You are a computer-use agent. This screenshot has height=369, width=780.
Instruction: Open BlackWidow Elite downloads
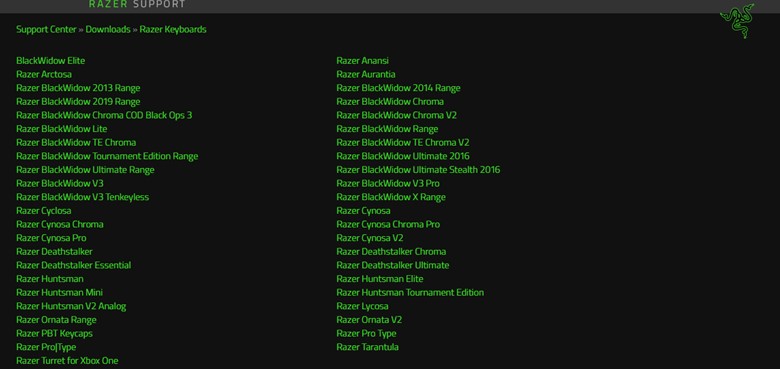pos(50,61)
